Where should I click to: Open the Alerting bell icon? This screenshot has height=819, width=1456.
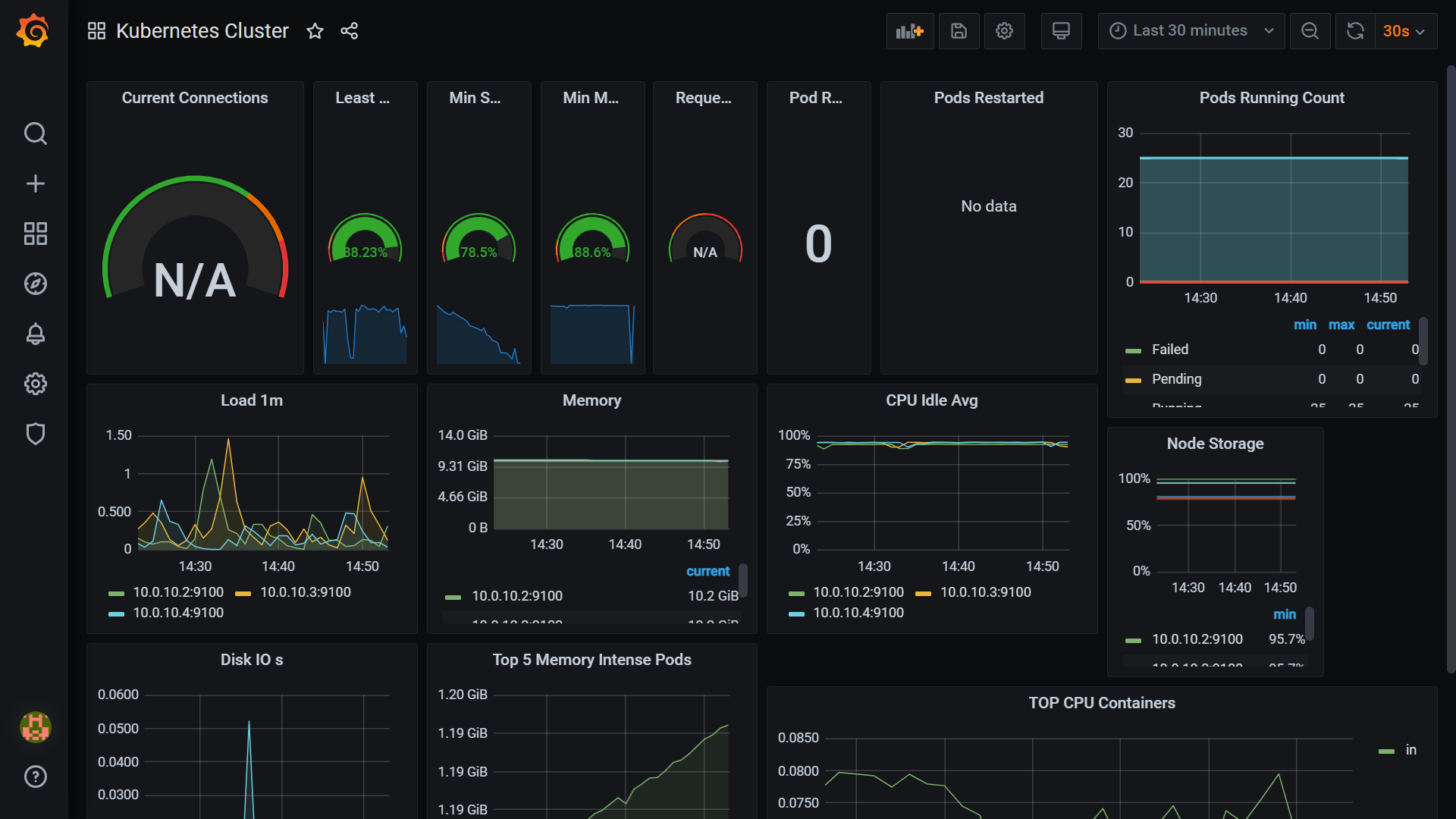[x=35, y=334]
